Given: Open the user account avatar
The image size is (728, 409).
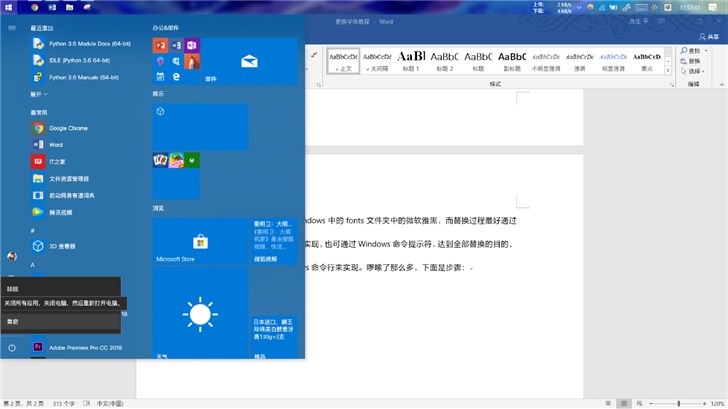Looking at the screenshot, I should (12, 256).
